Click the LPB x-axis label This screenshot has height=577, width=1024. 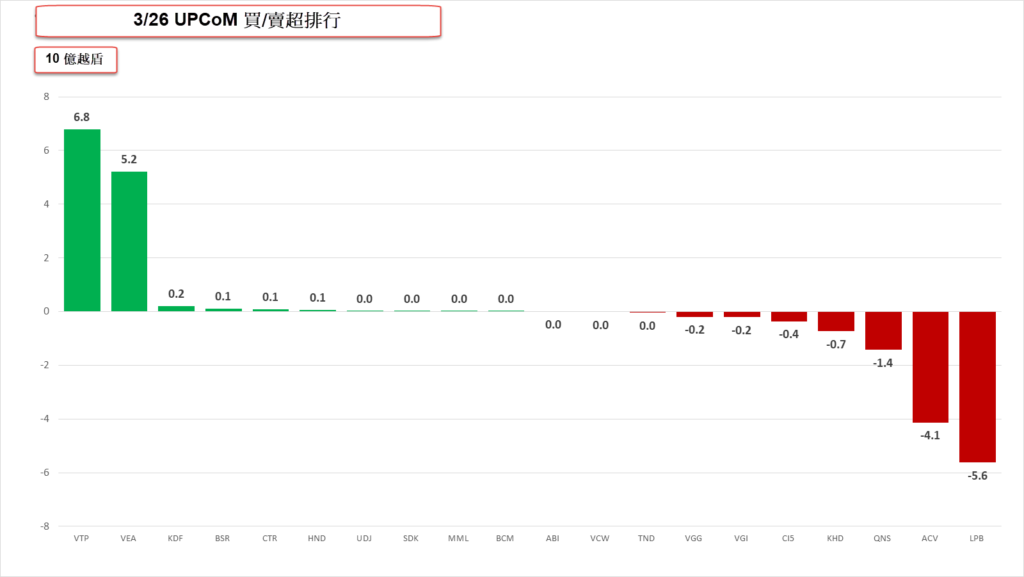click(977, 538)
